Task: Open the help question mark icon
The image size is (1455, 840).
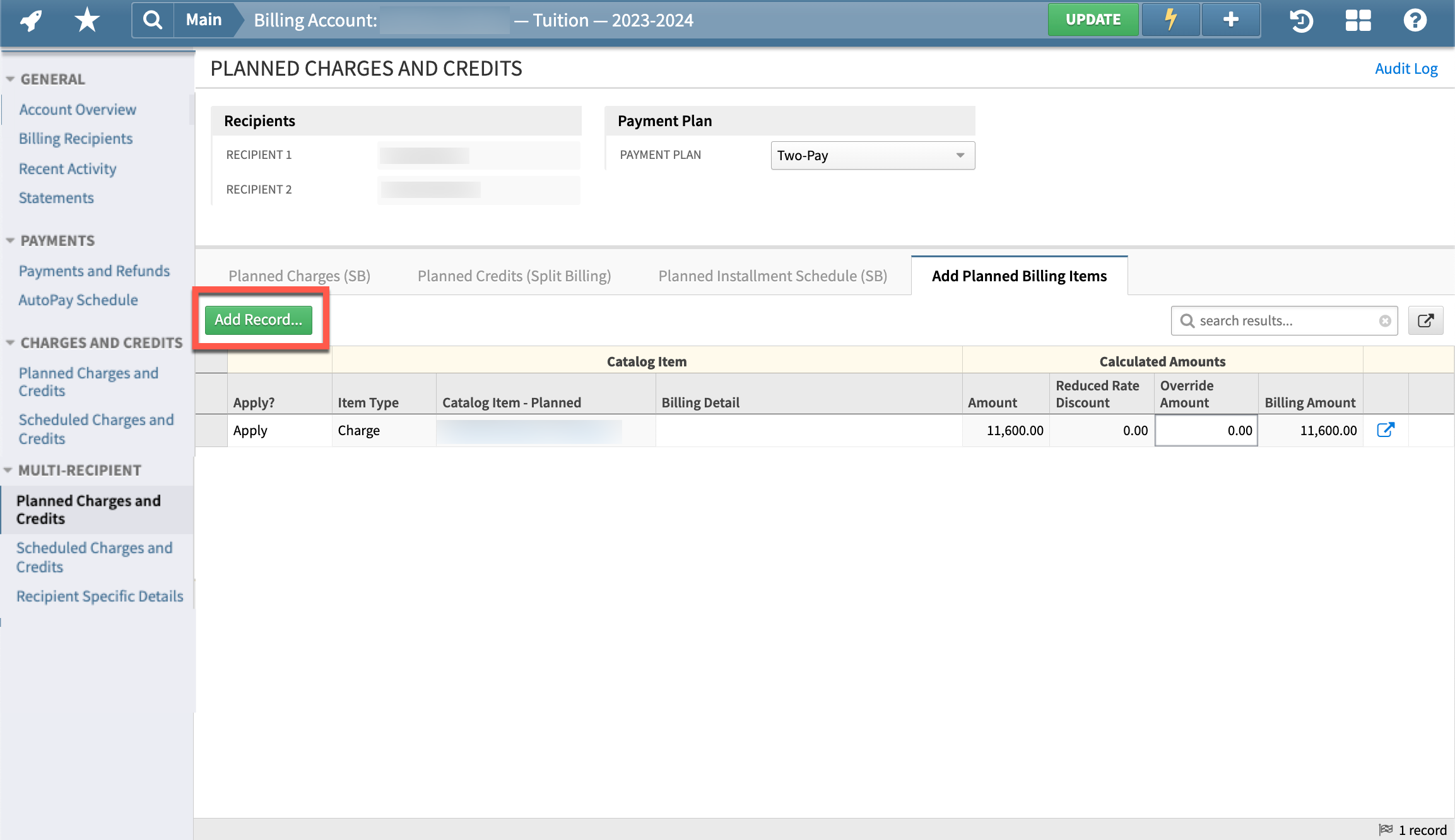Action: coord(1415,21)
